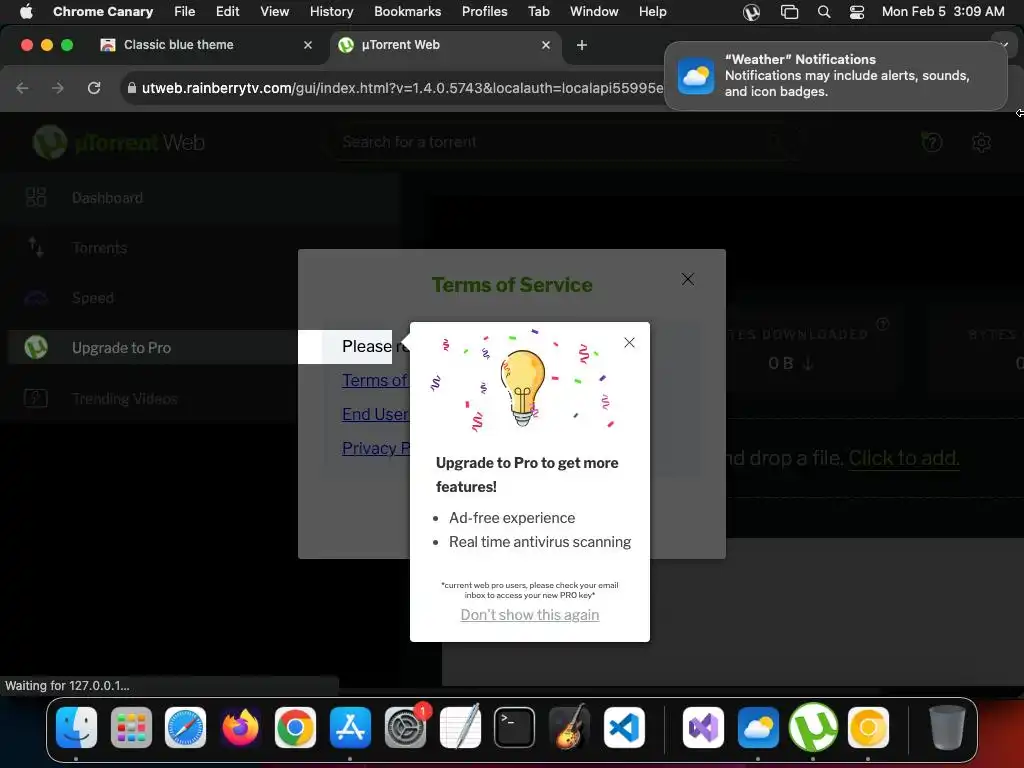Open the Window menu
The height and width of the screenshot is (768, 1024).
click(594, 11)
